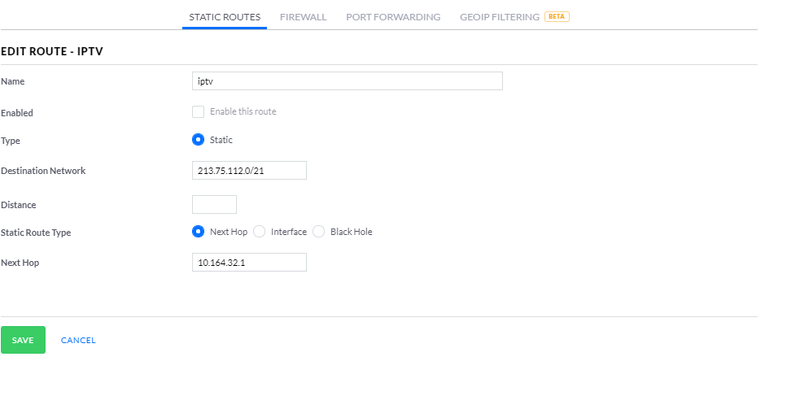This screenshot has width=800, height=409.
Task: Pick the Black Hole route type radio
Action: coord(319,232)
